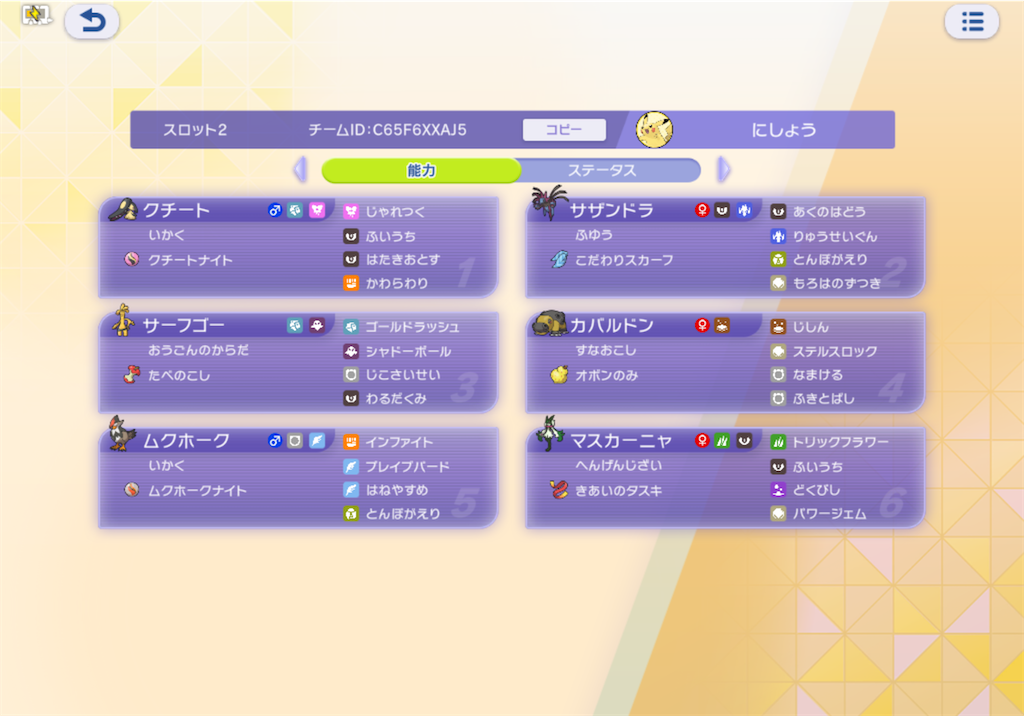Click カバルドン's ground type icon
The height and width of the screenshot is (716, 1024).
click(722, 325)
